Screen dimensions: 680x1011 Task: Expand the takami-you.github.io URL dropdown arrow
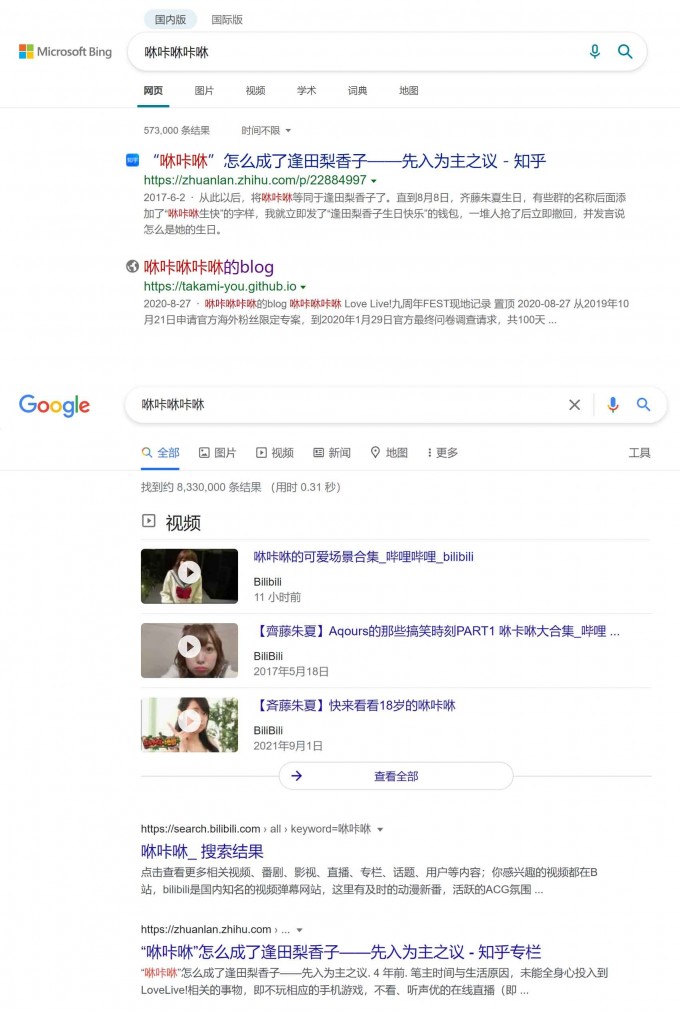pyautogui.click(x=303, y=288)
